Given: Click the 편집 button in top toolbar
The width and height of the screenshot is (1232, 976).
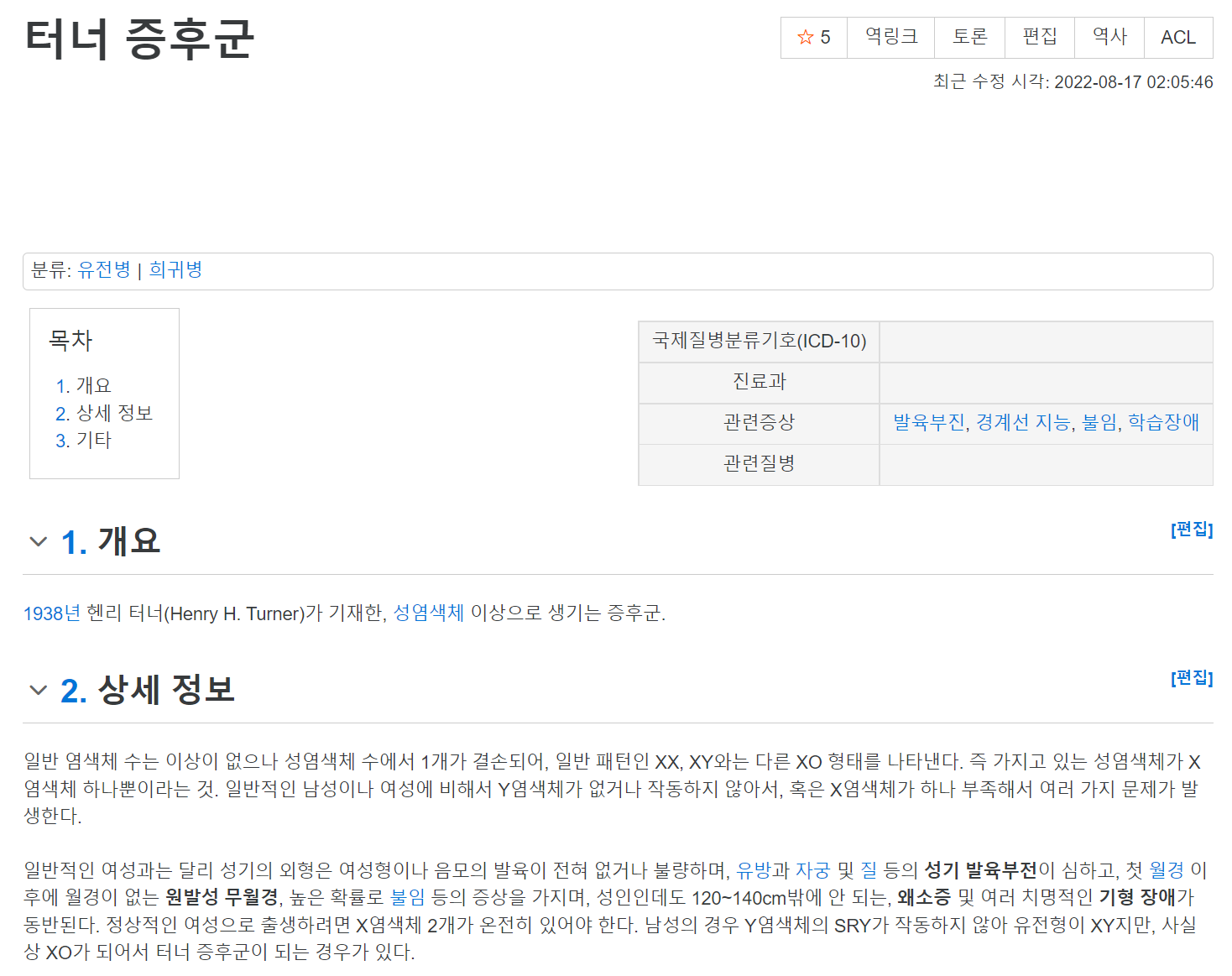Looking at the screenshot, I should click(x=1039, y=38).
